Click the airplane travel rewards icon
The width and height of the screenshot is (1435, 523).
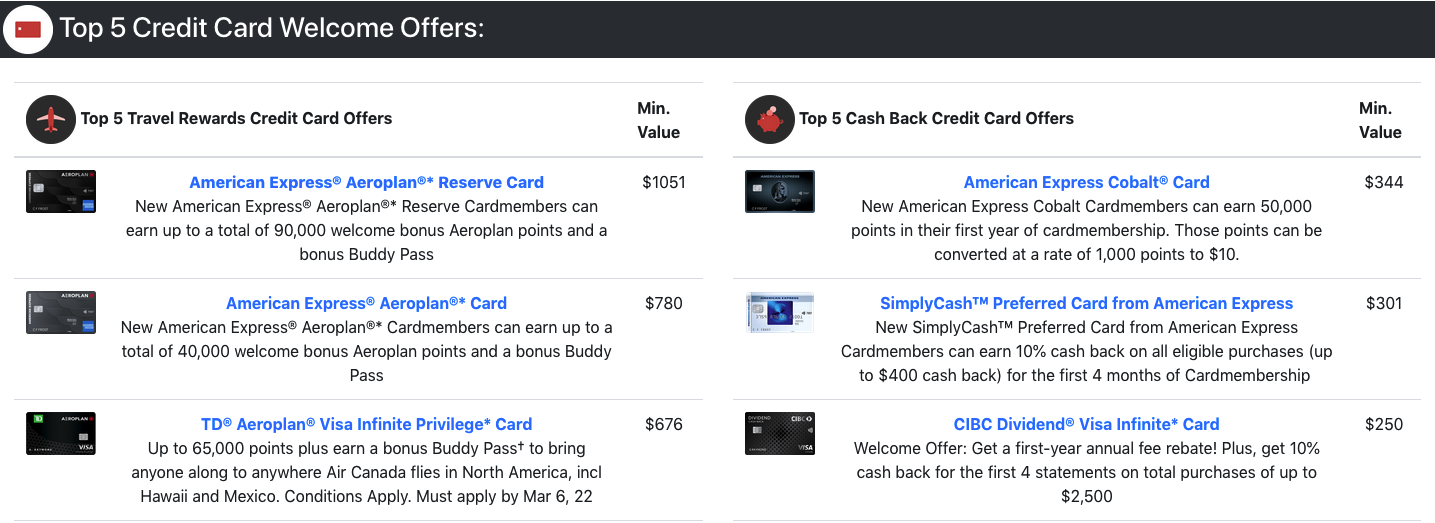tap(50, 119)
